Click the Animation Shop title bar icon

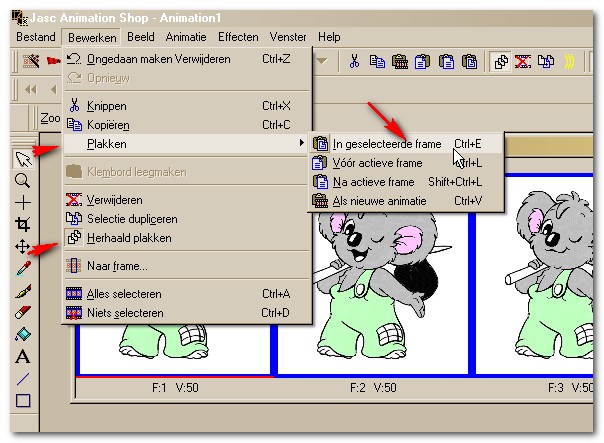coord(19,18)
